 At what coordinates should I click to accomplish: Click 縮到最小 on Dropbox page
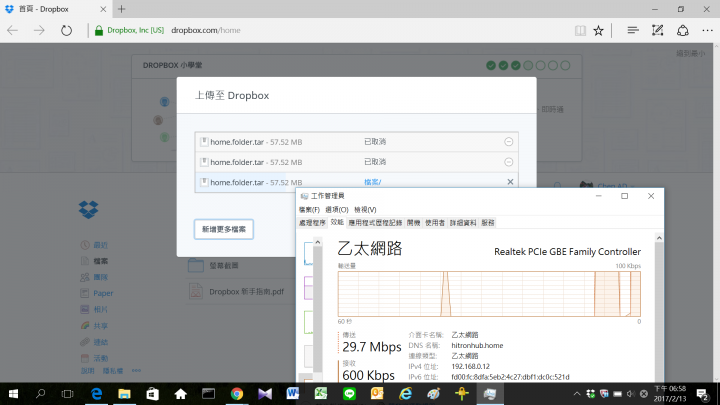690,54
